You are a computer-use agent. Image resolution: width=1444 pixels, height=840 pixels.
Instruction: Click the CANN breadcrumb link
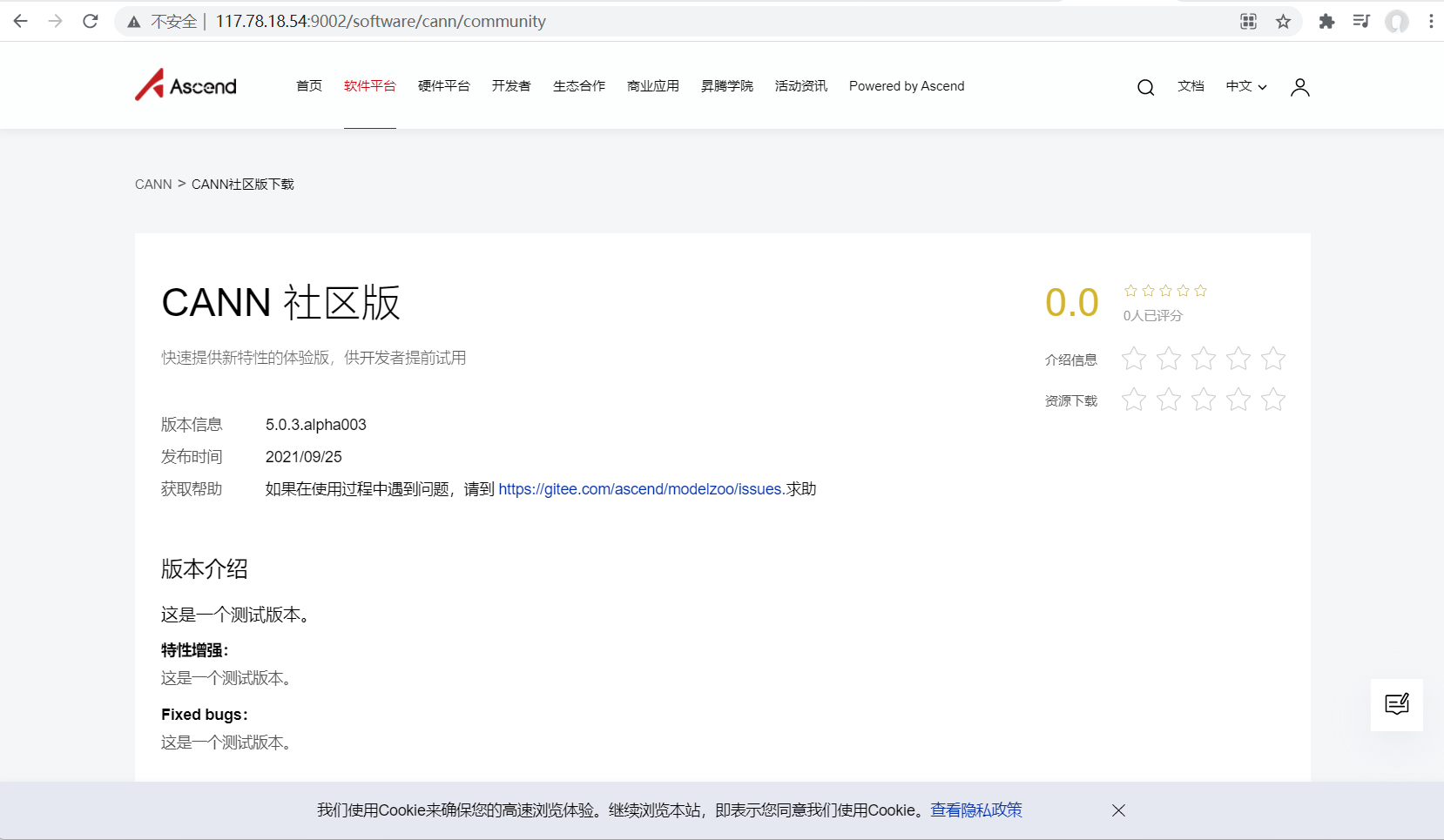(153, 185)
